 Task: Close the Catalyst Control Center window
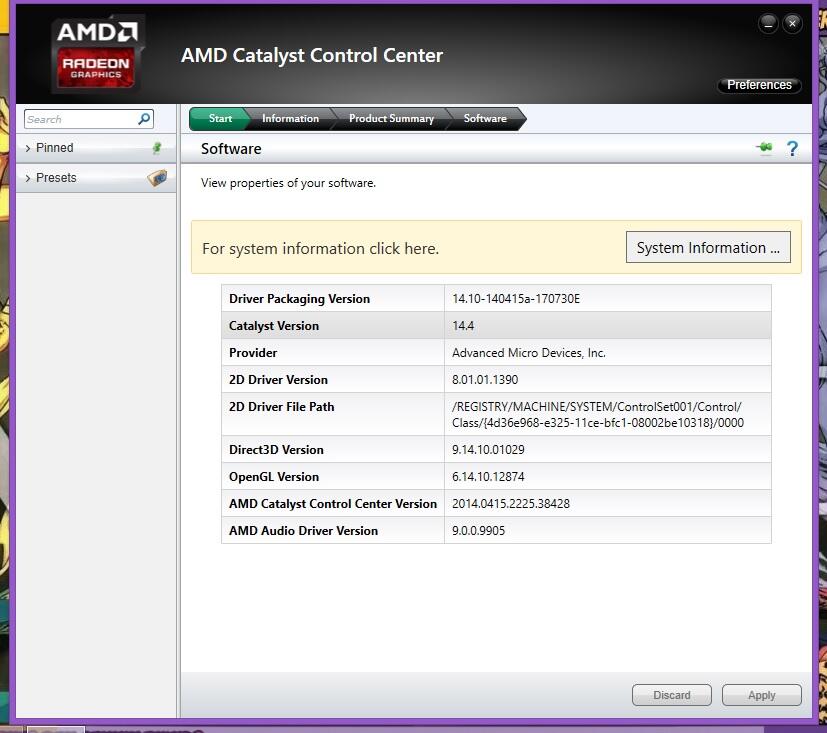pos(792,24)
